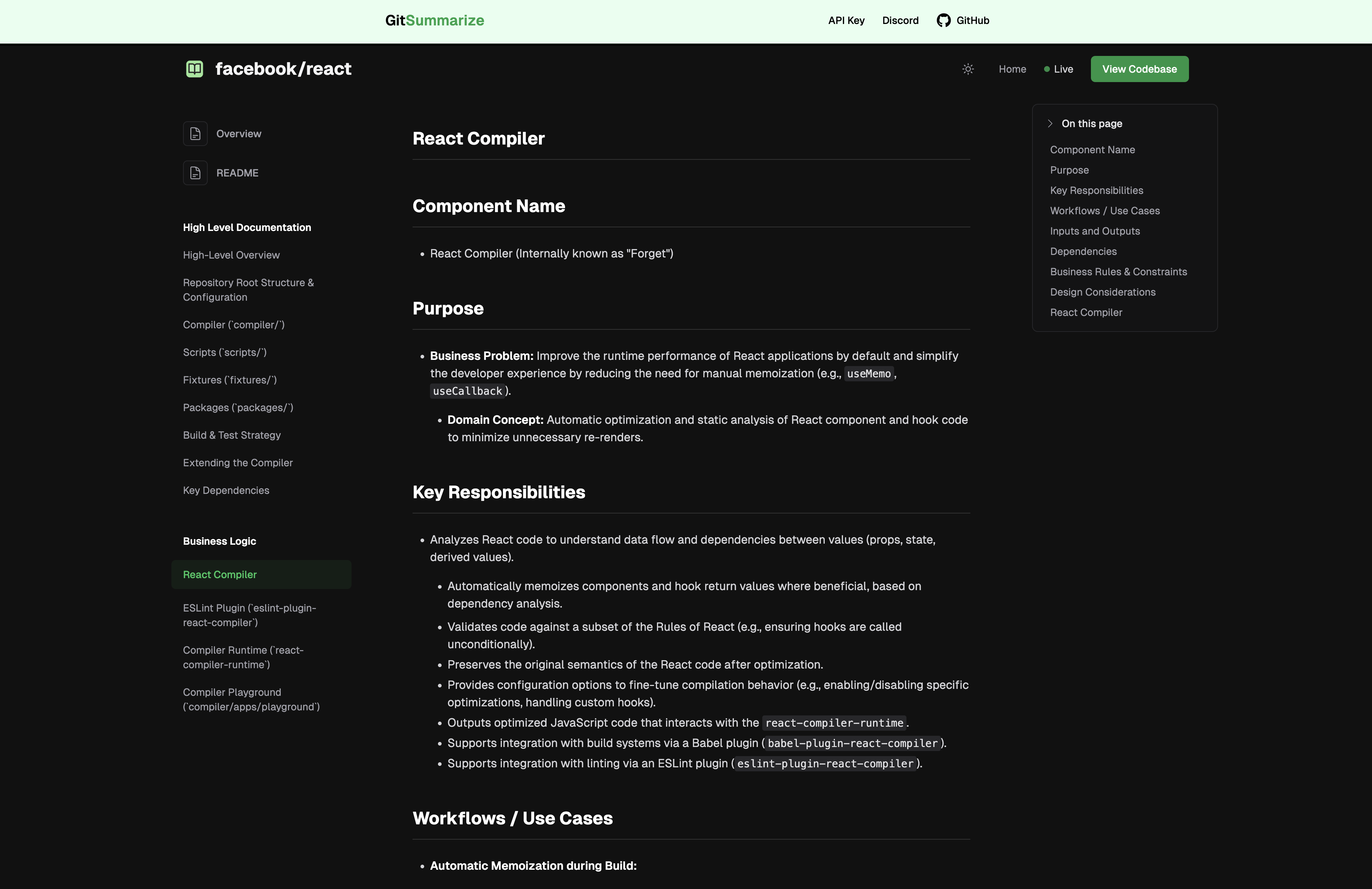Click the Overview document icon

195,134
